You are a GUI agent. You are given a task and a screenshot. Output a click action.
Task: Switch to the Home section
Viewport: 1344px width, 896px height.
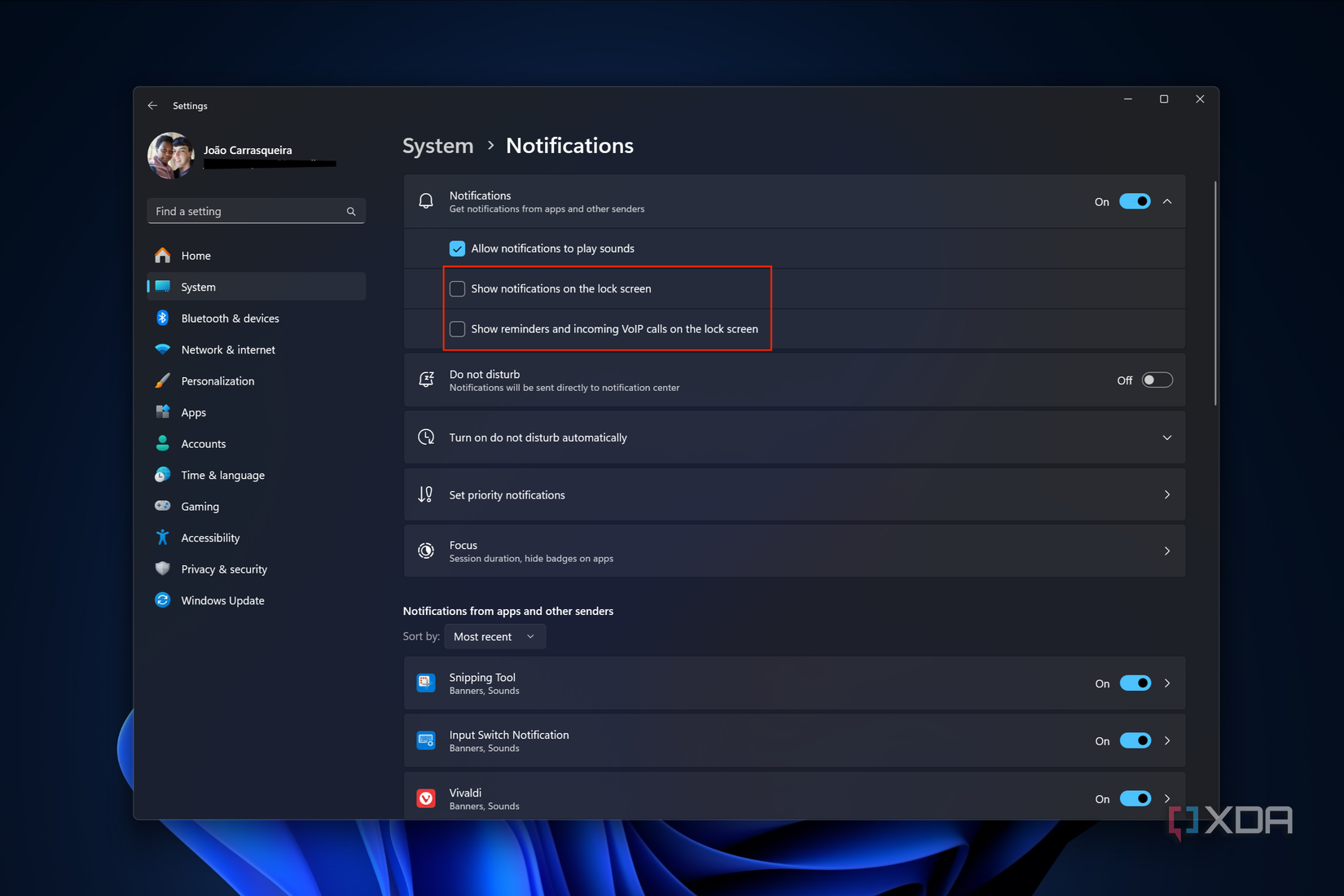195,255
